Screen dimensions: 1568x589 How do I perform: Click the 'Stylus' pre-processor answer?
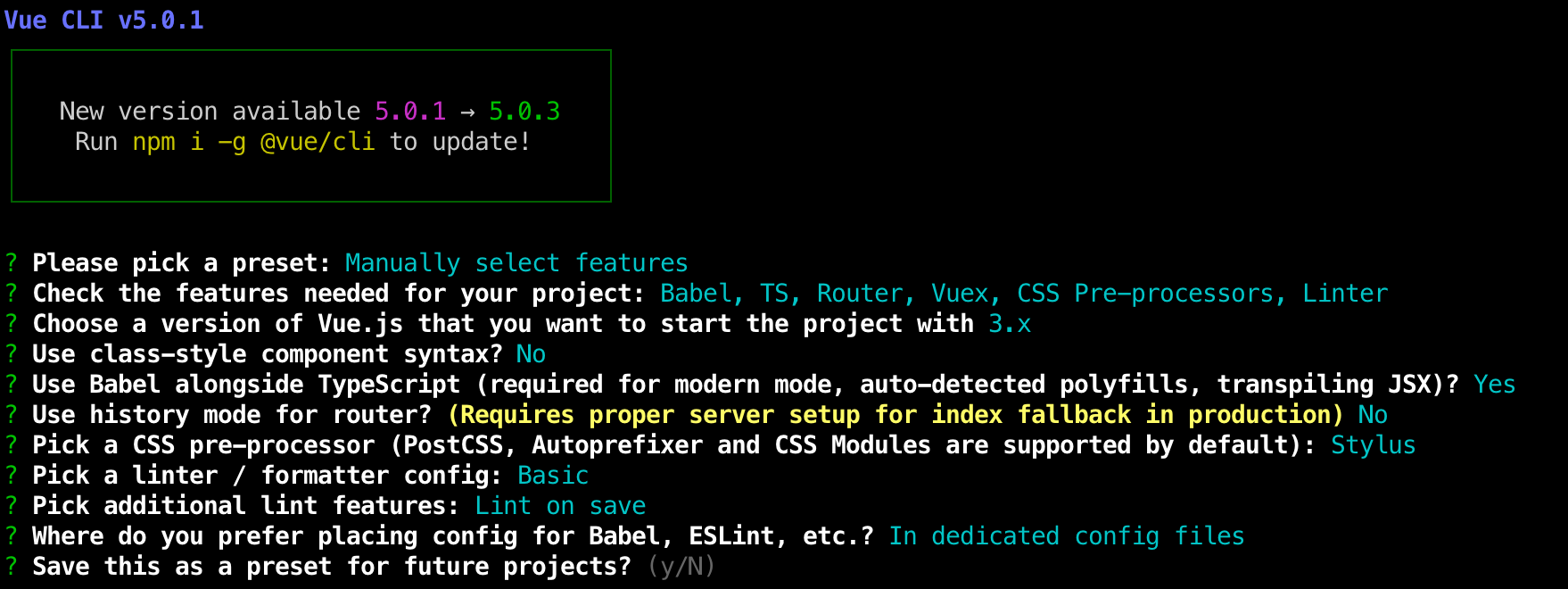click(1374, 445)
